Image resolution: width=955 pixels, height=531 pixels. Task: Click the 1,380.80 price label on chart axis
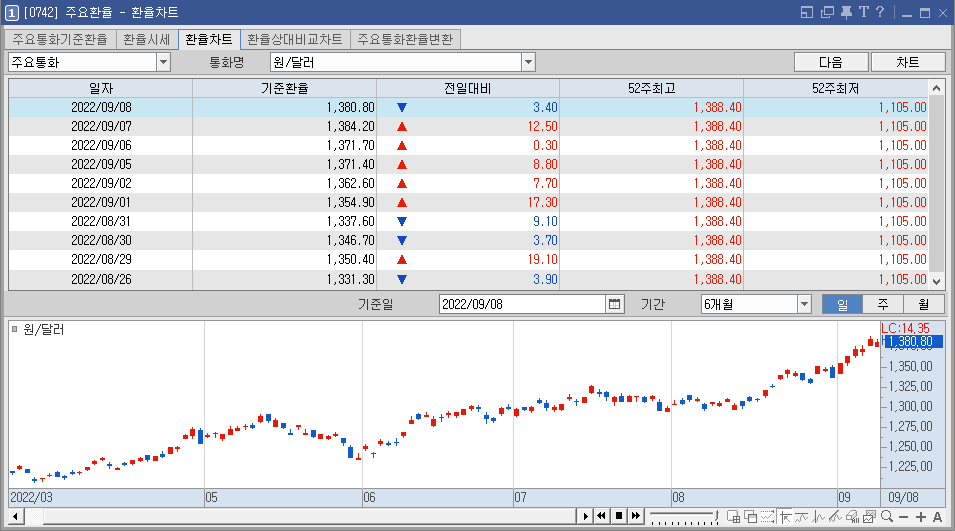[x=913, y=342]
